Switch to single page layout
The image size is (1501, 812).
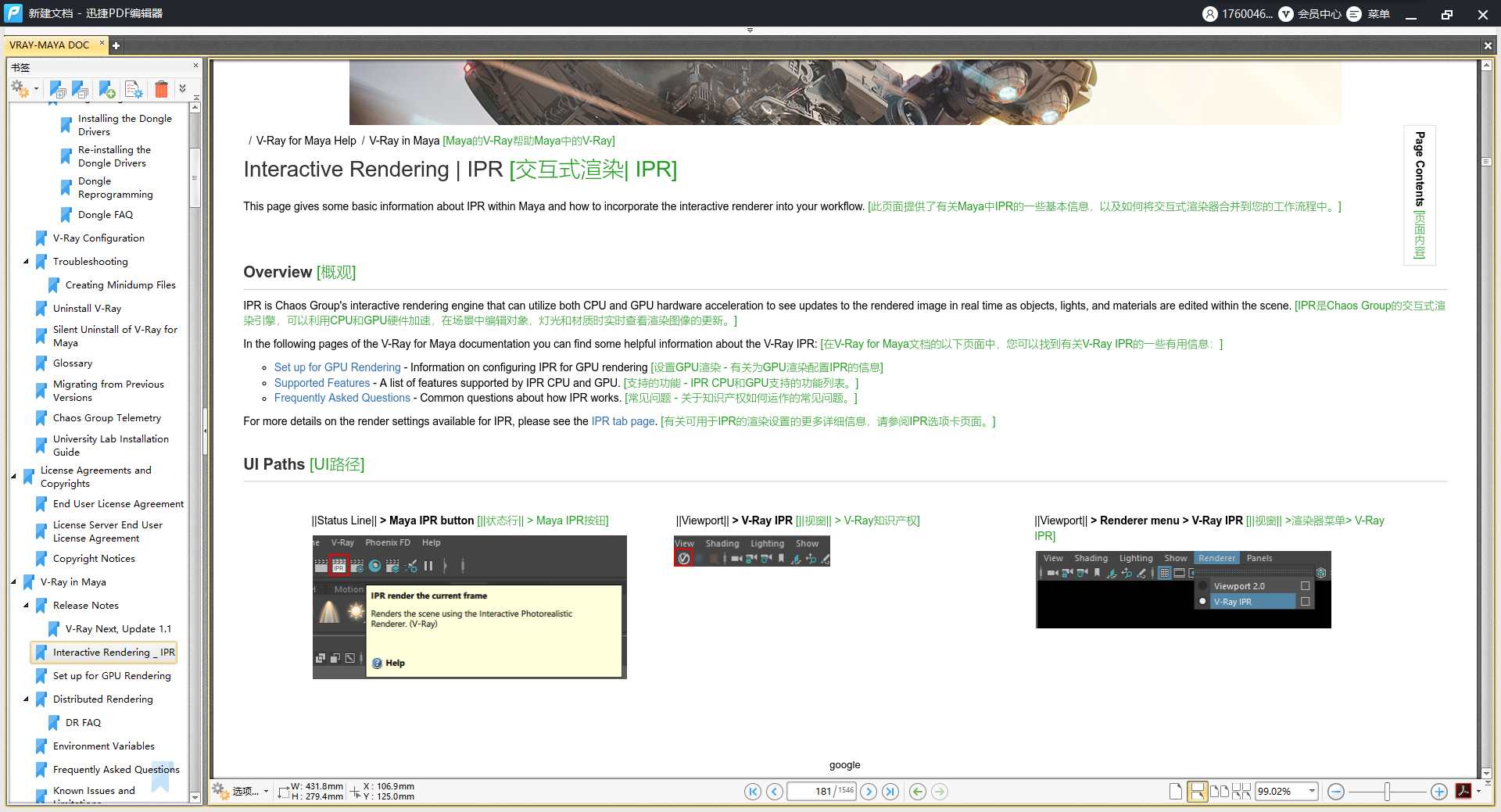(1176, 792)
